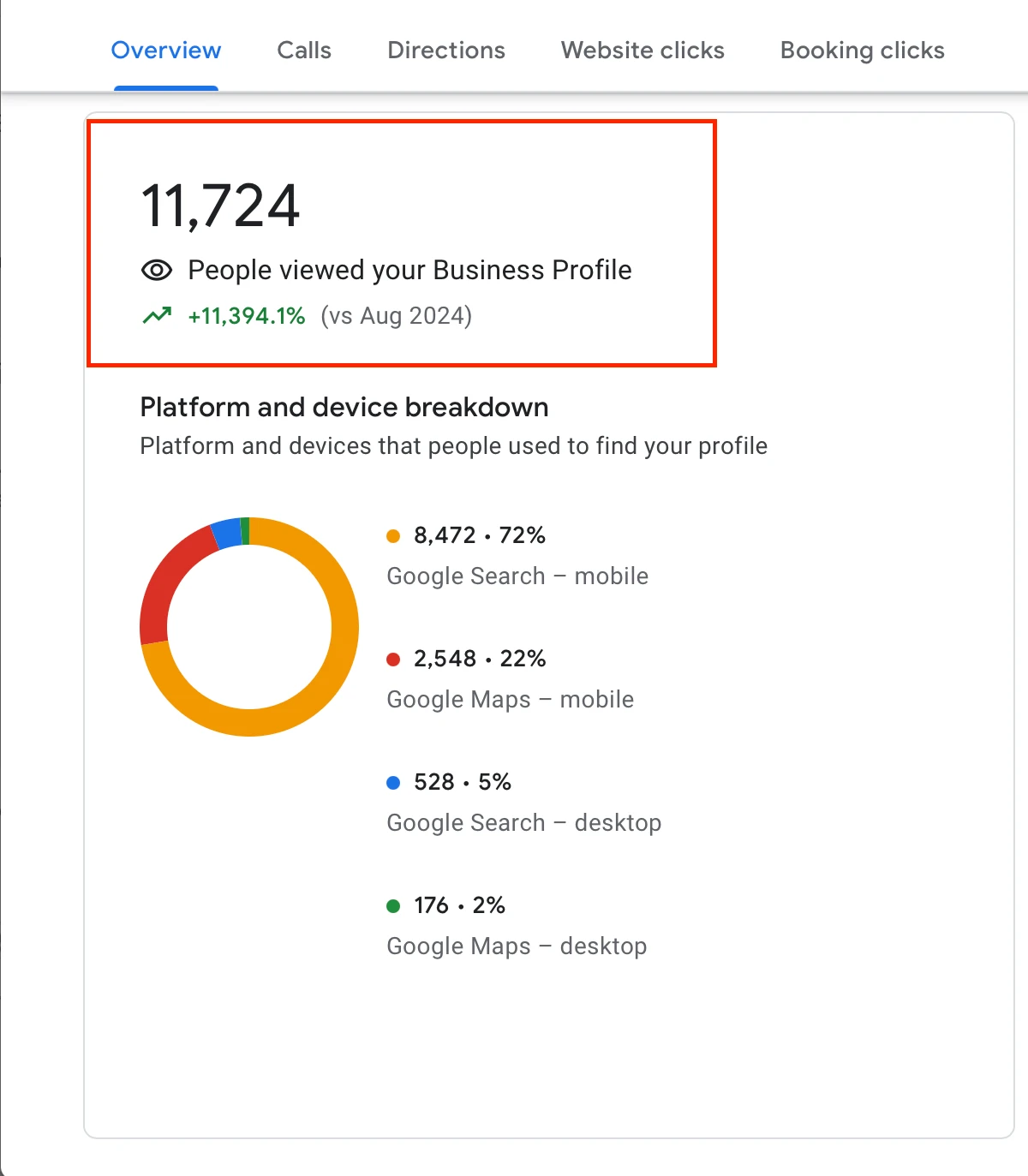Viewport: 1028px width, 1176px height.
Task: Go to the Booking clicks tab
Action: (x=862, y=51)
